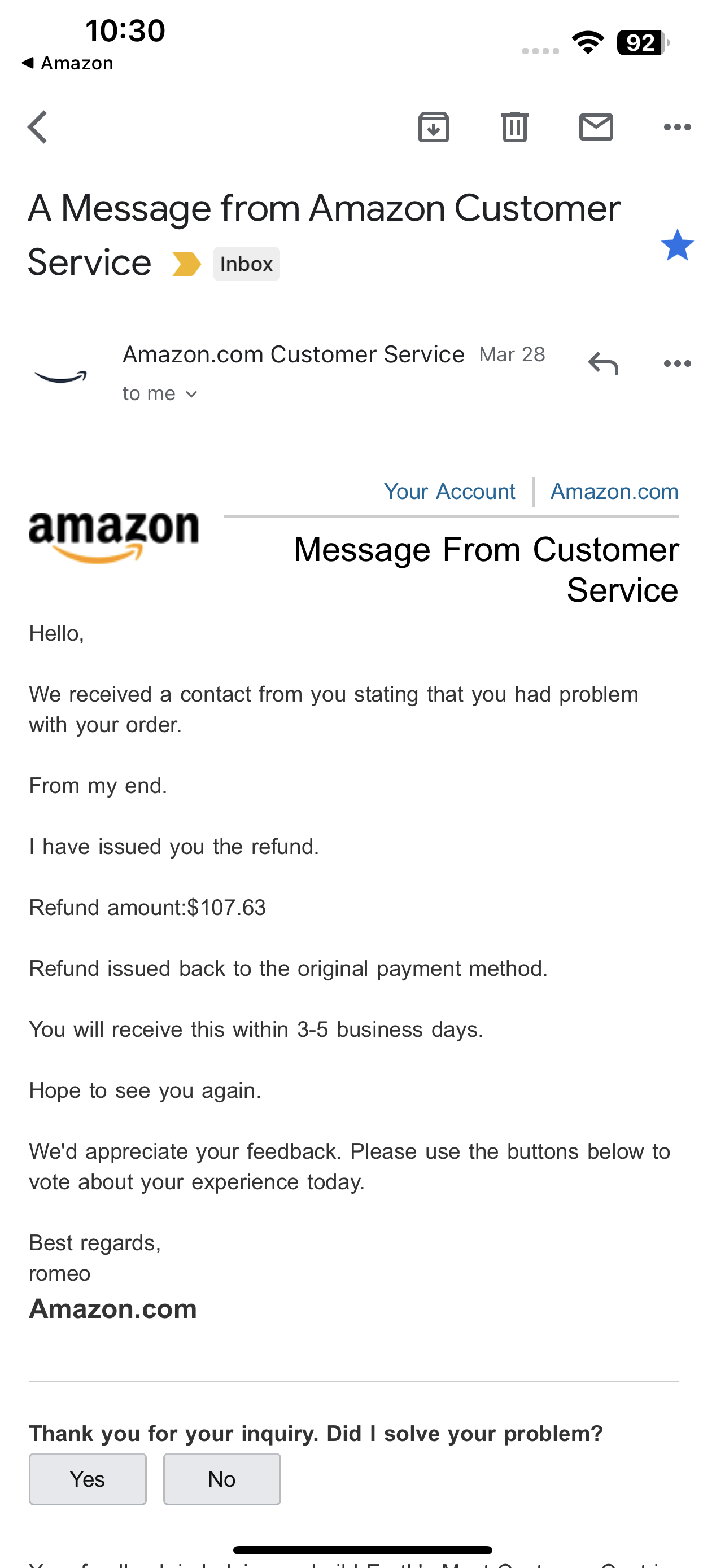Select the Inbox tag on the subject line

[246, 264]
